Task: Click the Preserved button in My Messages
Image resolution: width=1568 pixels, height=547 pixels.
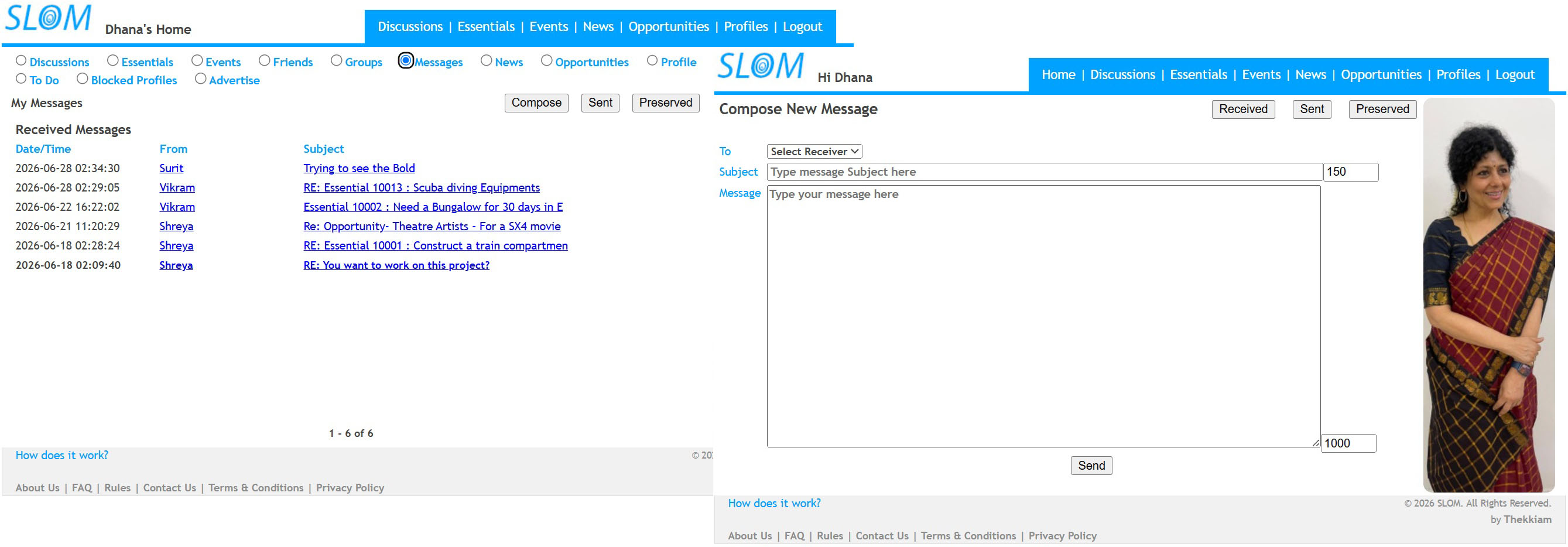Action: tap(665, 103)
